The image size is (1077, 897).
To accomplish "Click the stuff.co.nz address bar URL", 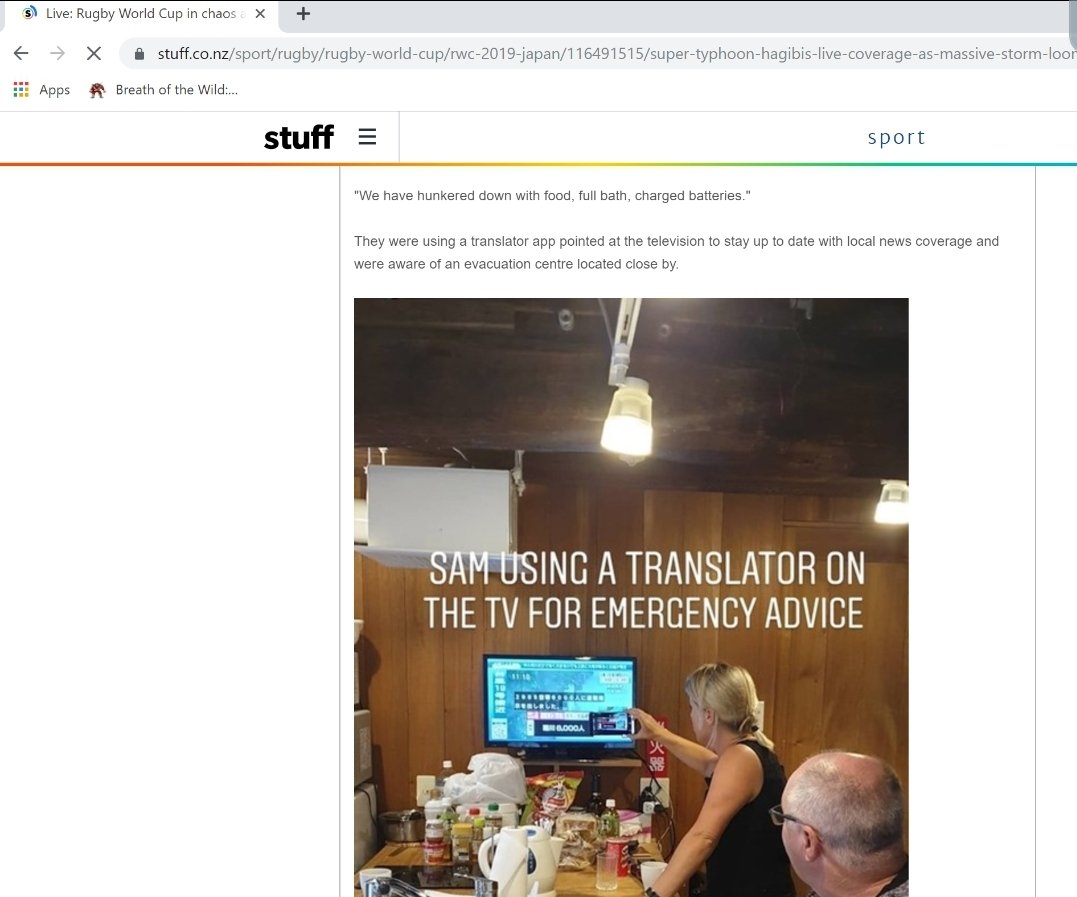I will pos(615,54).
